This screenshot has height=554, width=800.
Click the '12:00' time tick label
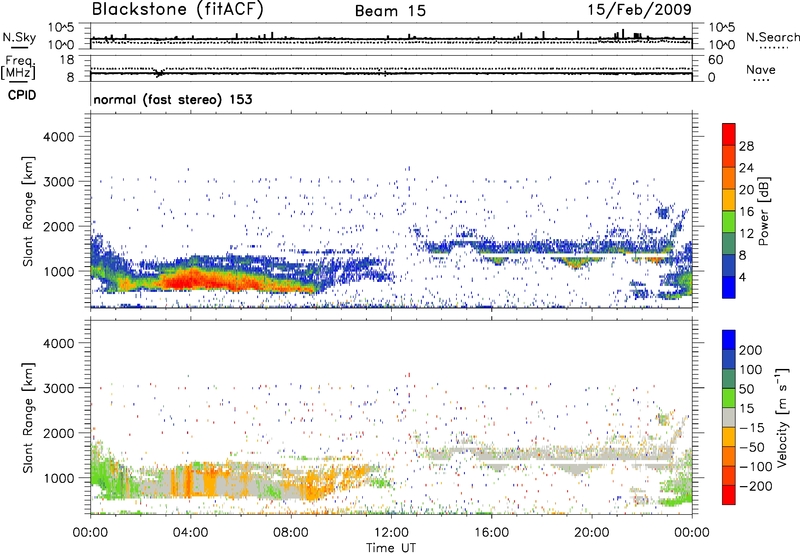(391, 533)
